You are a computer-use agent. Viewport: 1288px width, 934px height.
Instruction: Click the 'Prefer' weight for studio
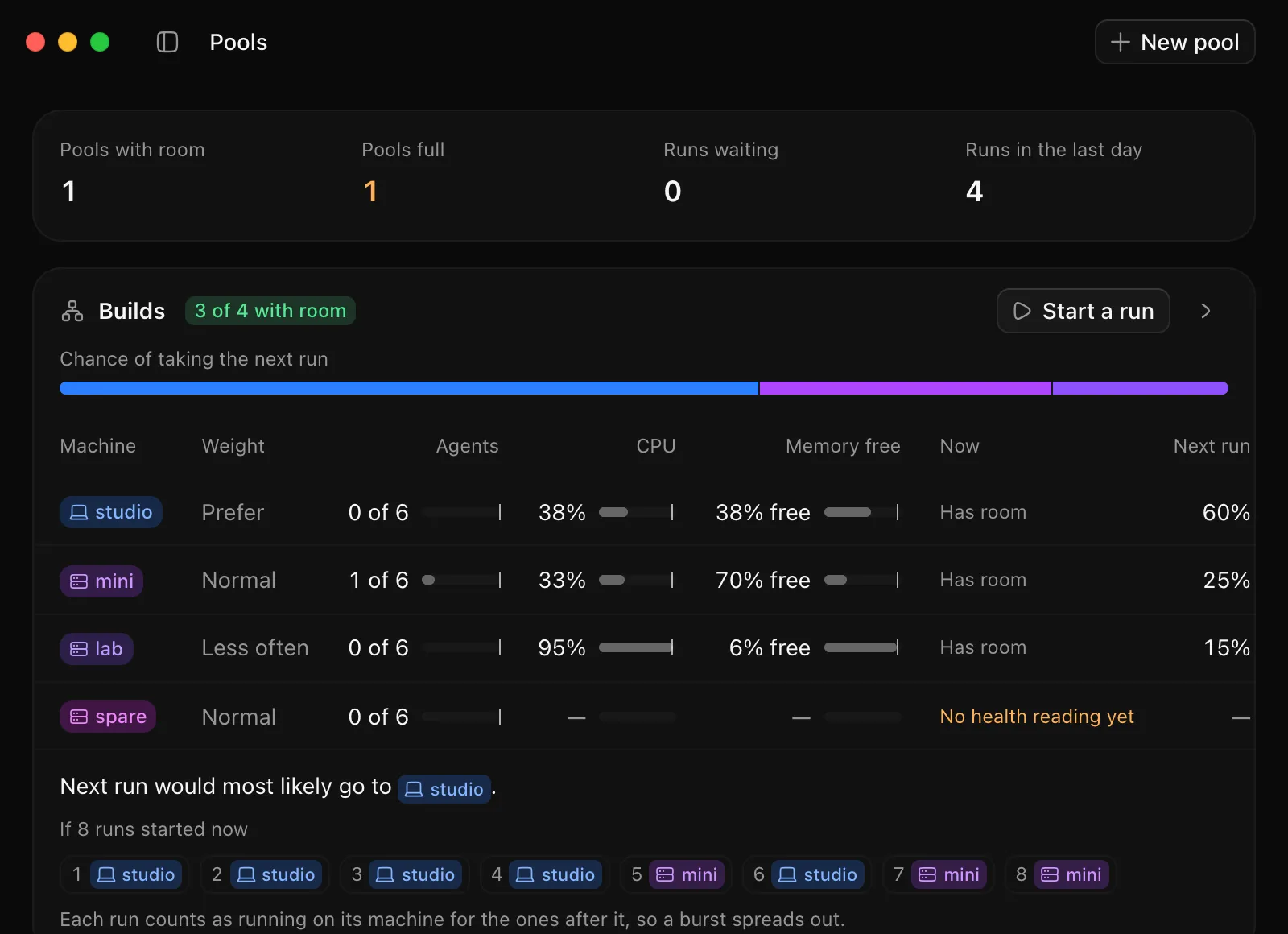click(x=233, y=513)
